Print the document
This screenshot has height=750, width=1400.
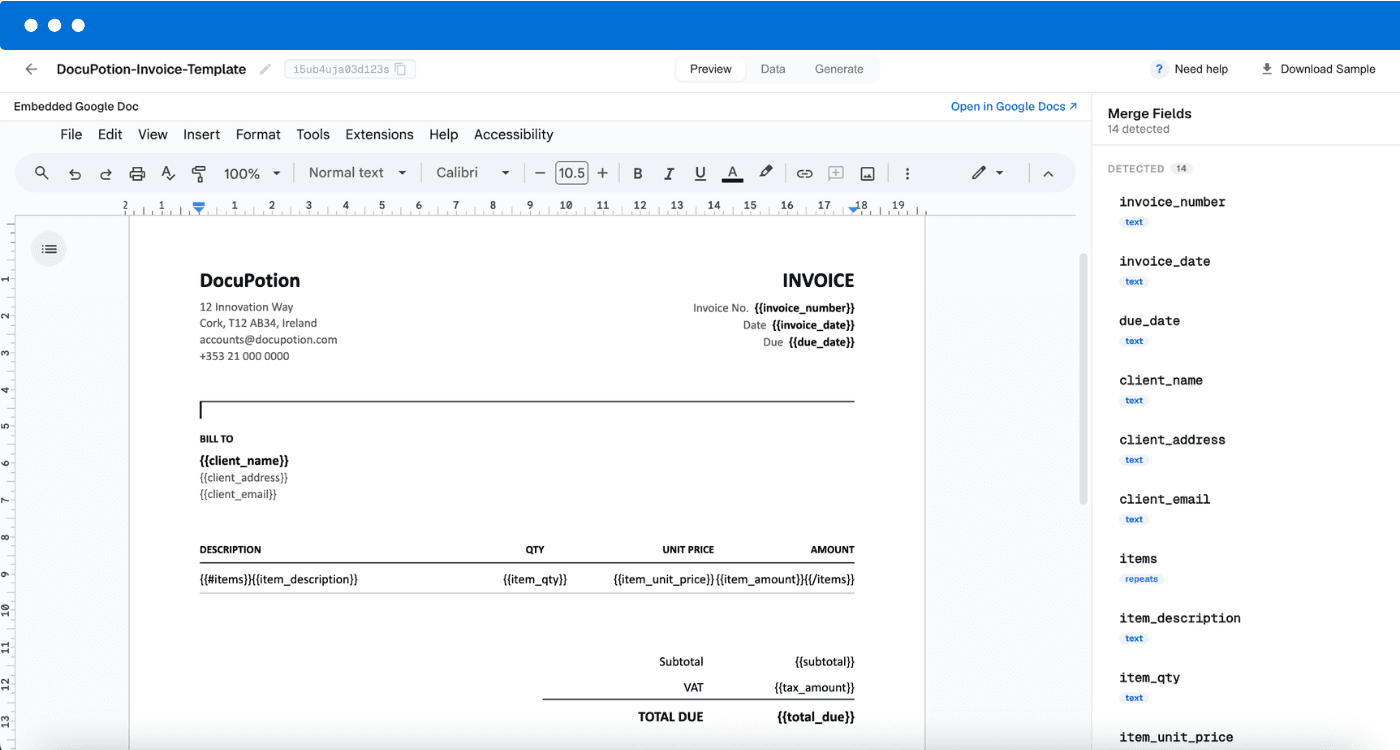137,173
